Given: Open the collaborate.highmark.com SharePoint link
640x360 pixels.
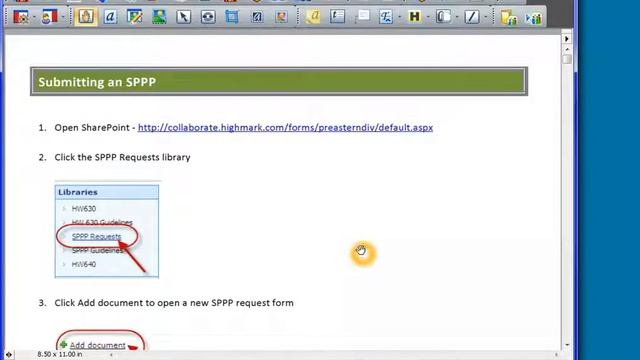Looking at the screenshot, I should [285, 127].
